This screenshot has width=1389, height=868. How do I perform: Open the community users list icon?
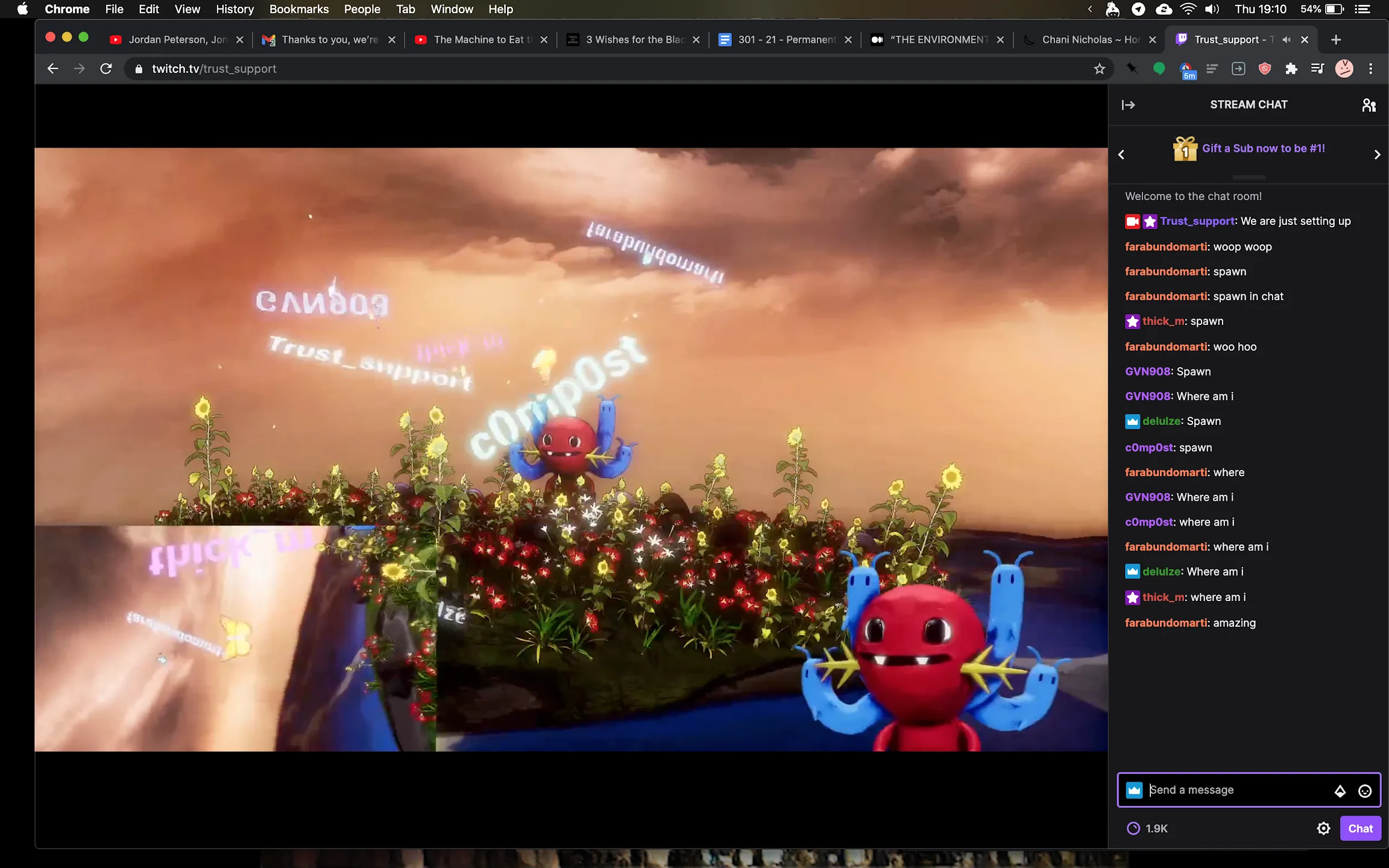coord(1369,105)
